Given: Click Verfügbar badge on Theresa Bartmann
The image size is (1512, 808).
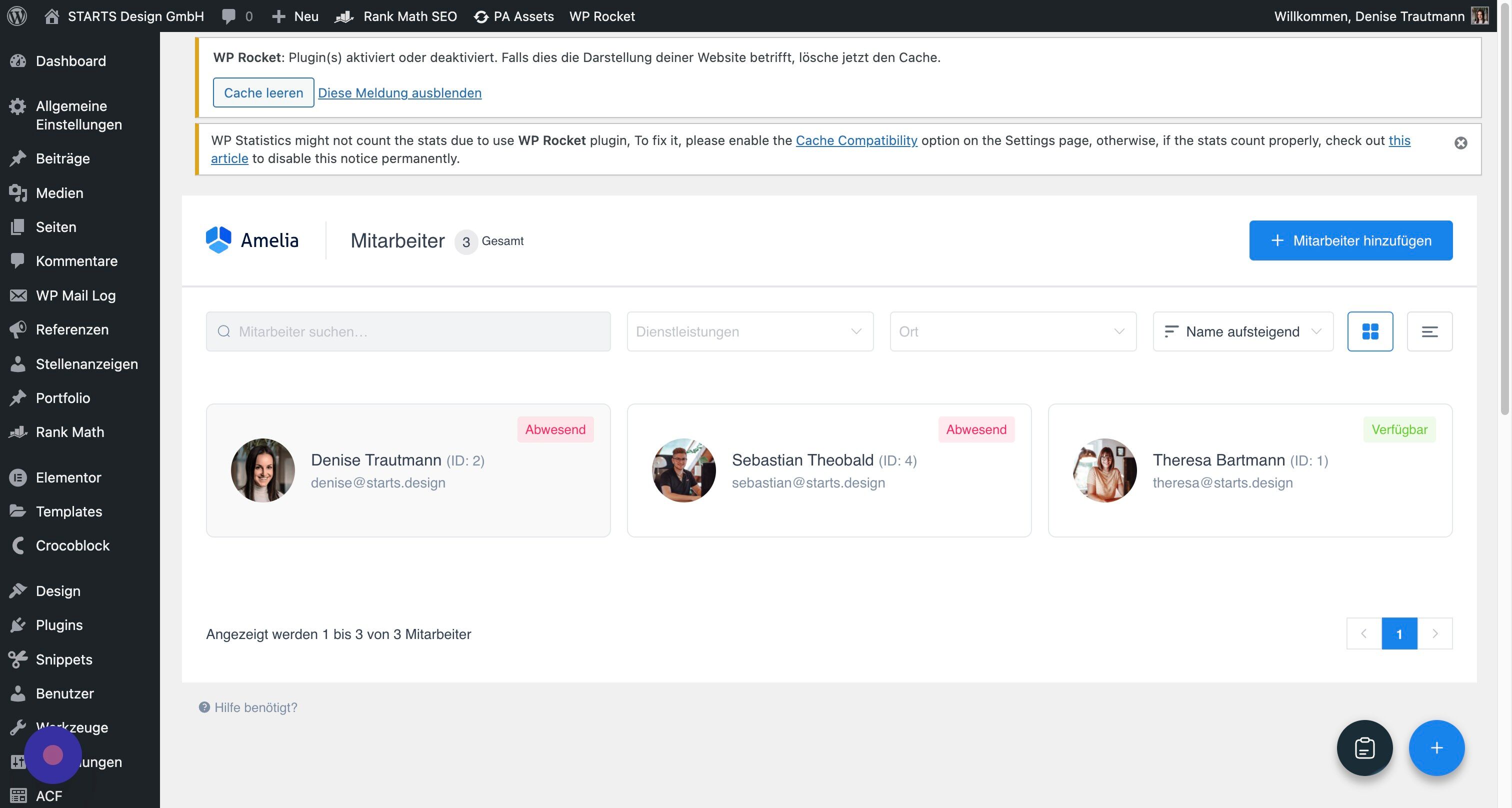Looking at the screenshot, I should coord(1399,429).
